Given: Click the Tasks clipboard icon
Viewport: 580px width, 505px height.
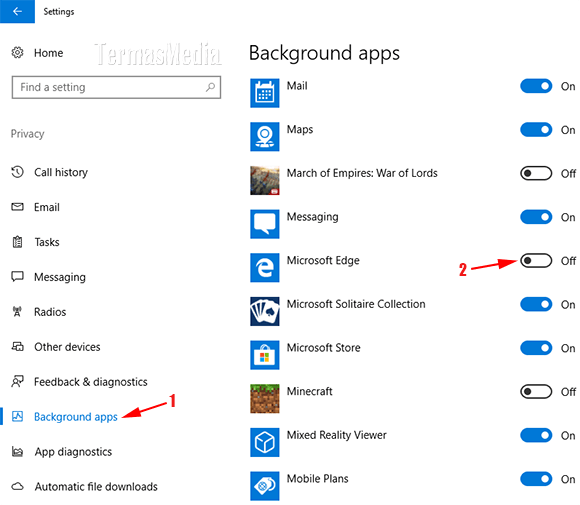Looking at the screenshot, I should (x=17, y=242).
